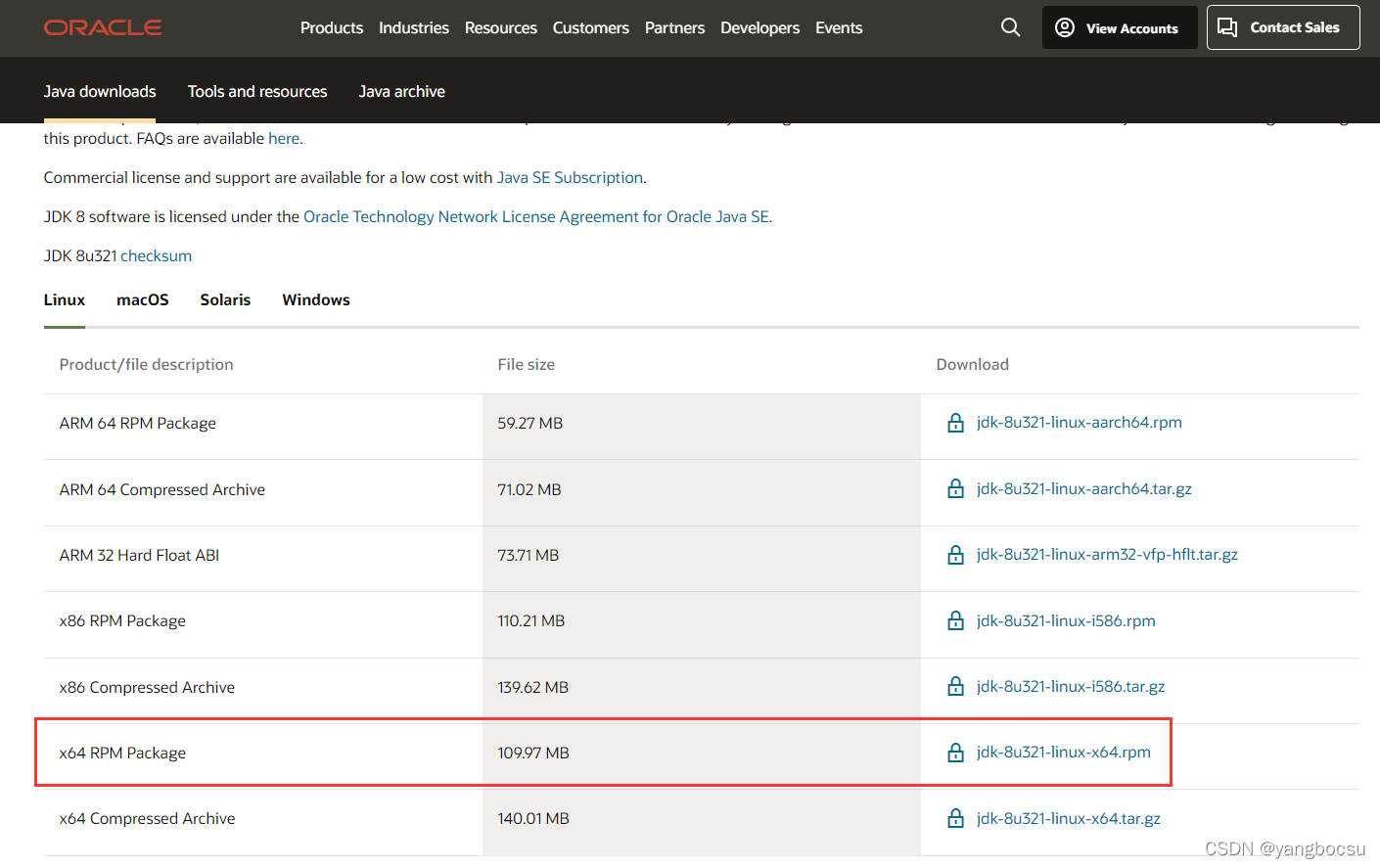The height and width of the screenshot is (868, 1380).
Task: Click the '109.97 MB' file size
Action: click(533, 753)
